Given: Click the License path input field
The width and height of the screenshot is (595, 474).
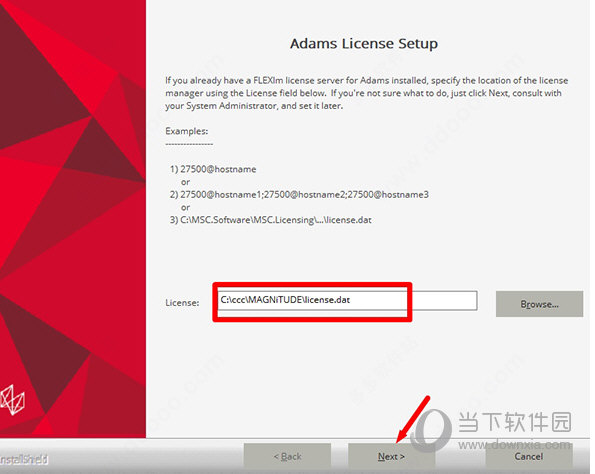Looking at the screenshot, I should (347, 301).
